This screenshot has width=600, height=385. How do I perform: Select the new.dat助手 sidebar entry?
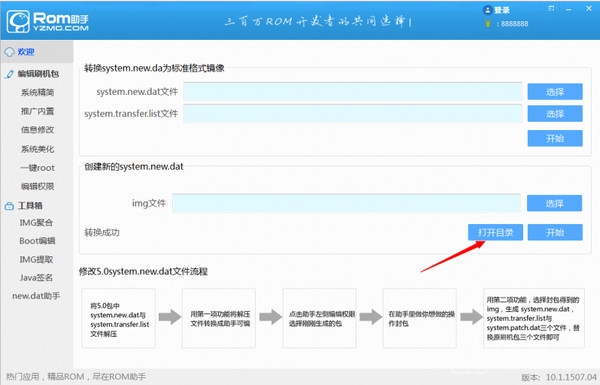point(36,296)
